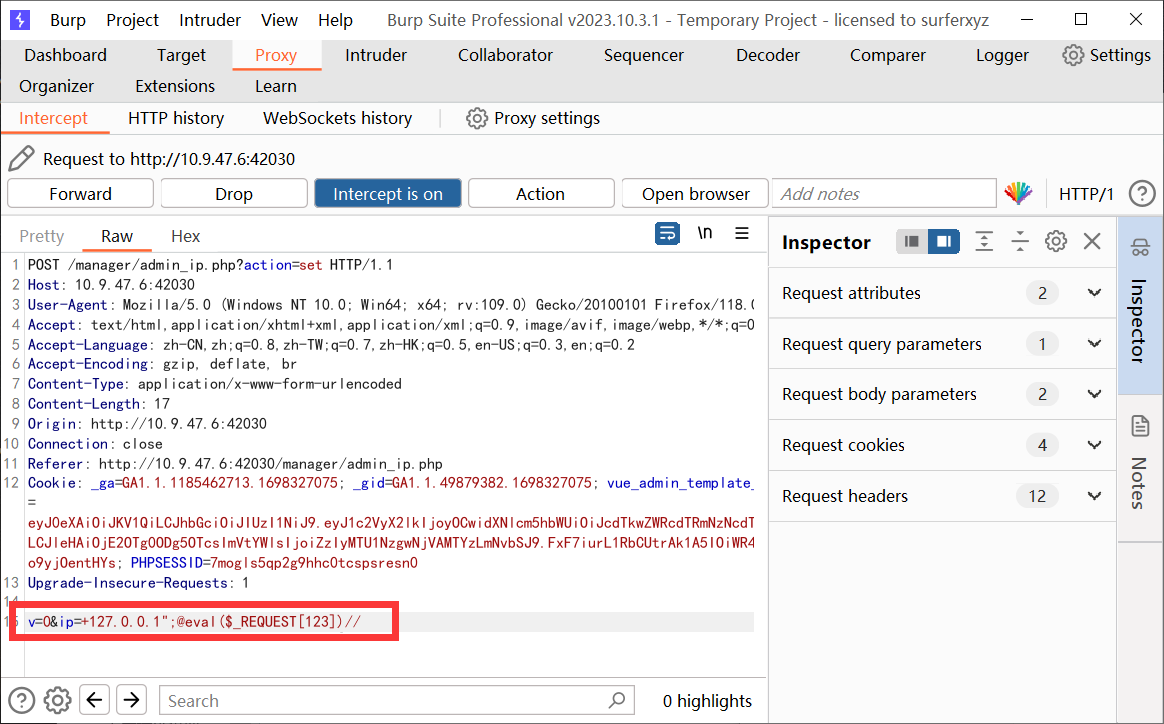
Task: Open the Extensions tab
Action: 174,86
